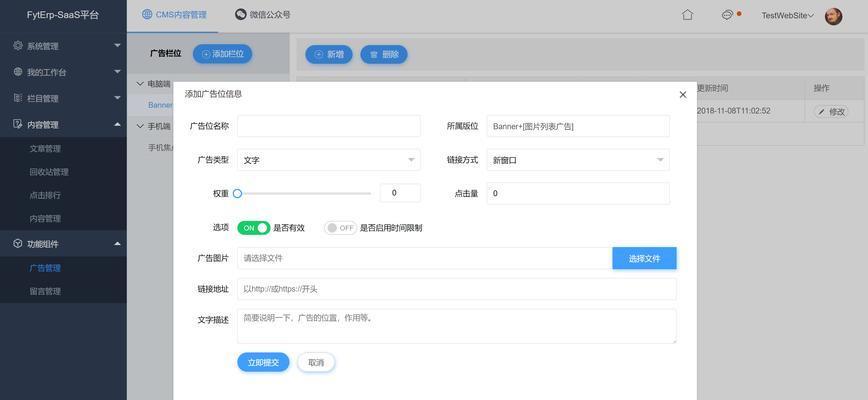Click the 修改 button in table row
Viewport: 868px width, 400px height.
point(831,112)
